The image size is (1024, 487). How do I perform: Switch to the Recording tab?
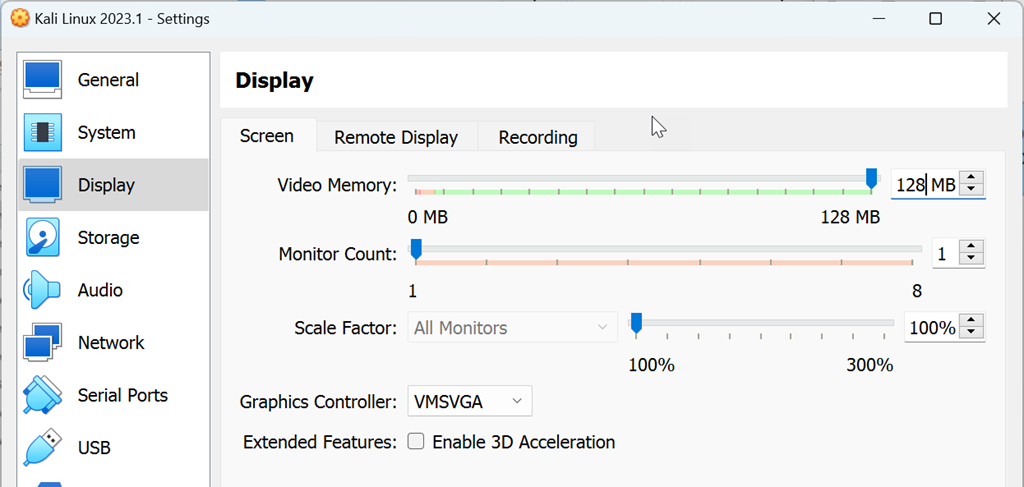coord(538,137)
